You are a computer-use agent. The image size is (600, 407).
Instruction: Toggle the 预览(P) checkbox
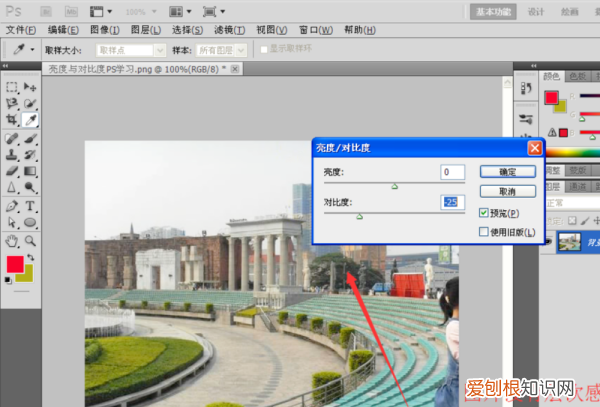click(484, 213)
